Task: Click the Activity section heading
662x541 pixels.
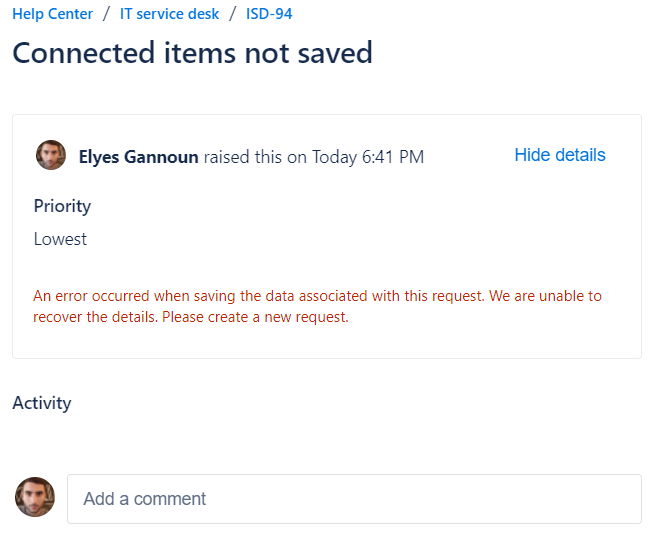Action: (42, 403)
